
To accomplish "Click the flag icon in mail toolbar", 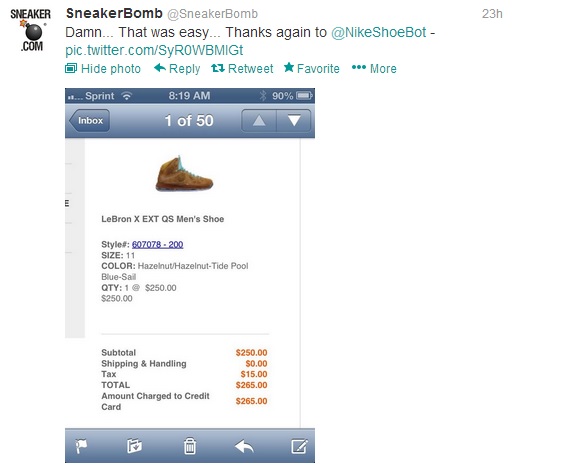I will tap(81, 446).
